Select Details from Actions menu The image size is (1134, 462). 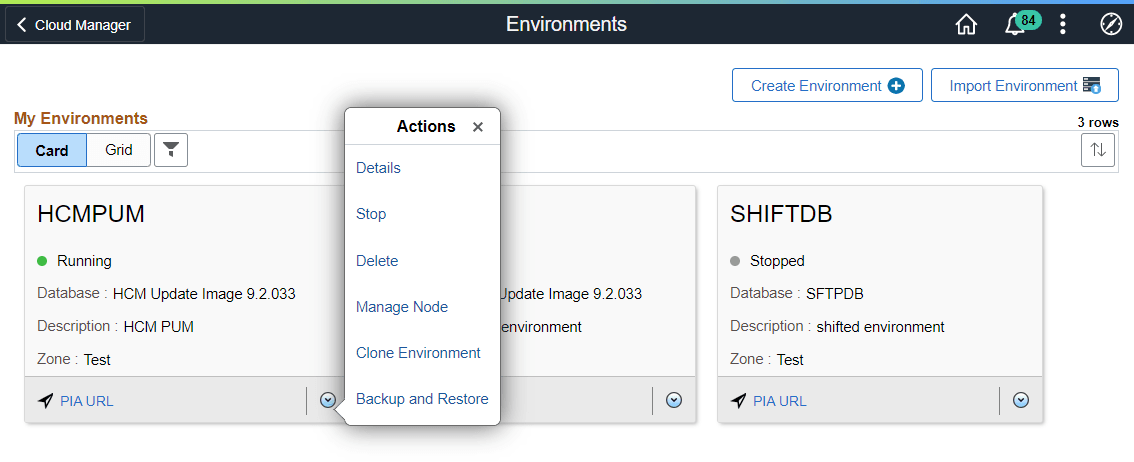378,168
